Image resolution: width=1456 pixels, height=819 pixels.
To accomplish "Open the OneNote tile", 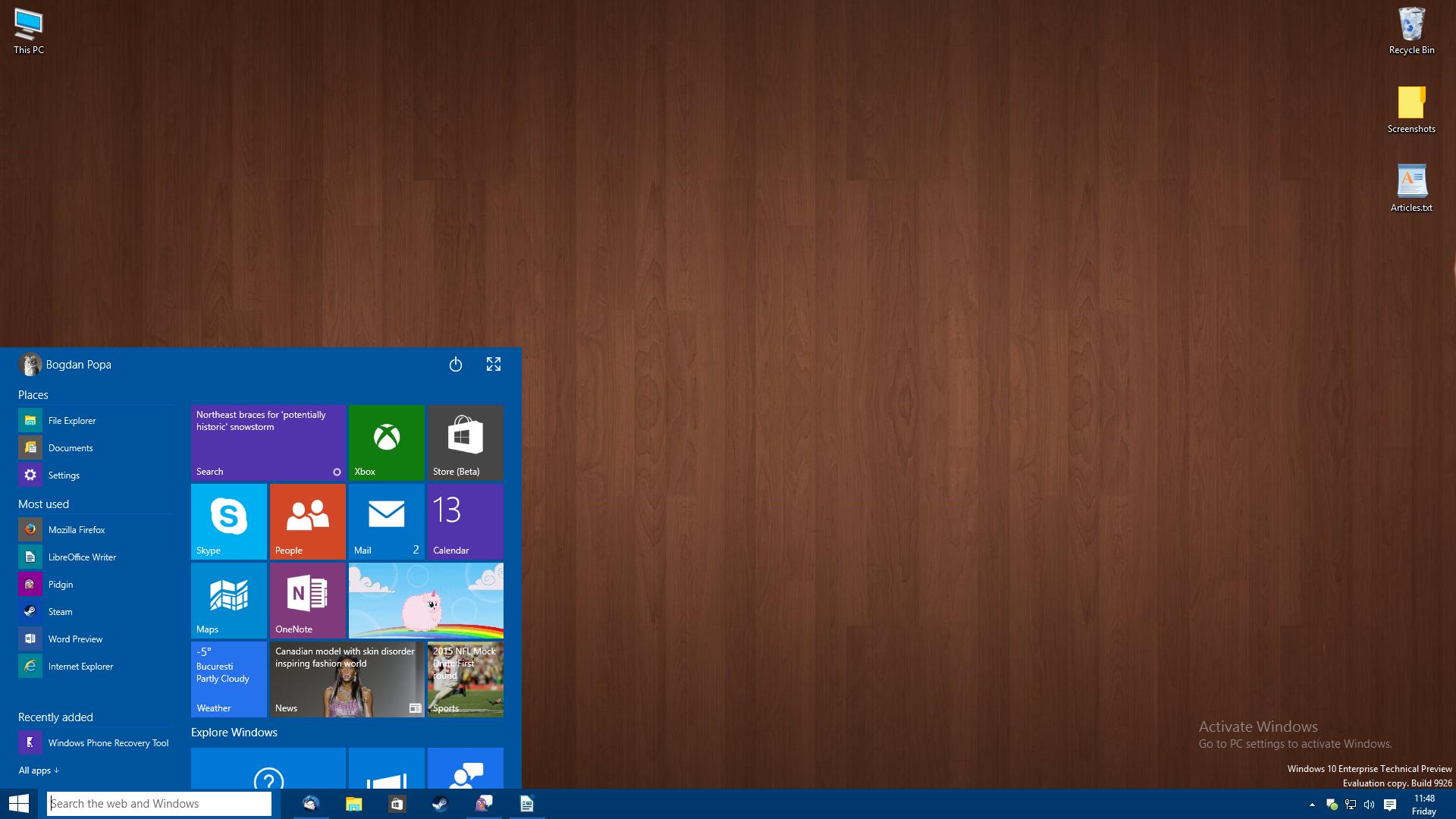I will pyautogui.click(x=307, y=600).
